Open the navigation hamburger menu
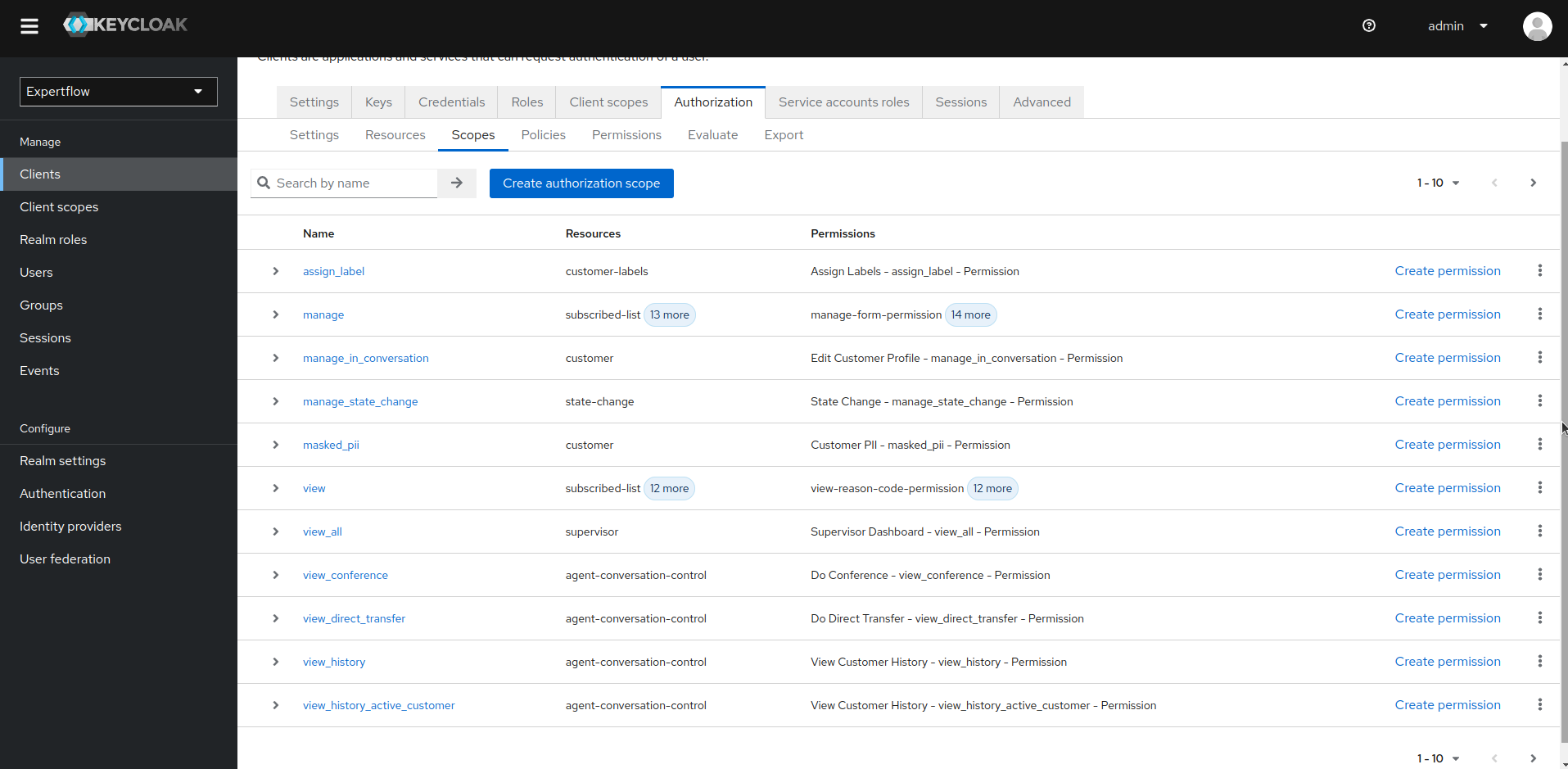 pyautogui.click(x=29, y=25)
